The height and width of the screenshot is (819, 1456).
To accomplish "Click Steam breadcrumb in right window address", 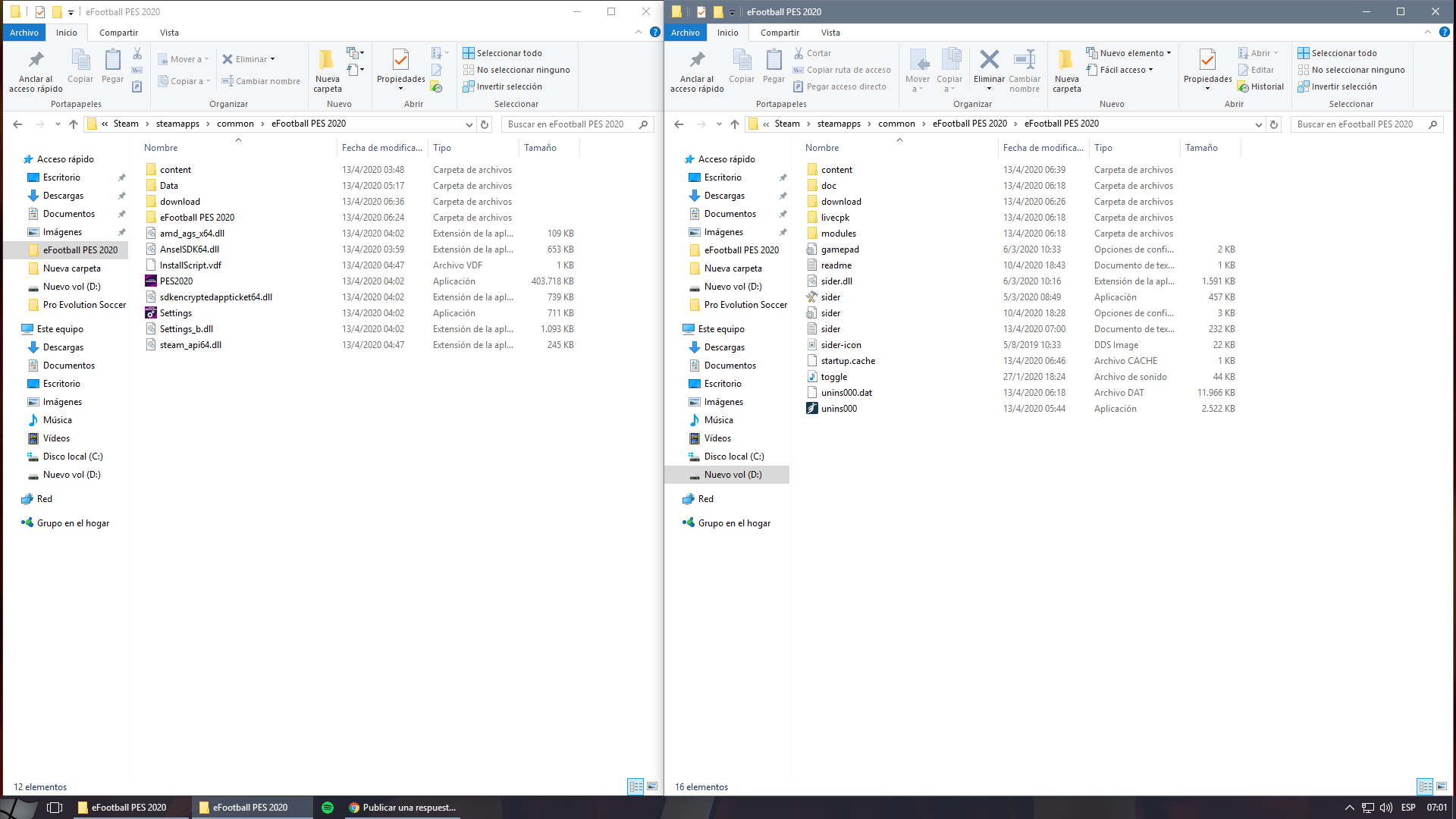I will (786, 124).
